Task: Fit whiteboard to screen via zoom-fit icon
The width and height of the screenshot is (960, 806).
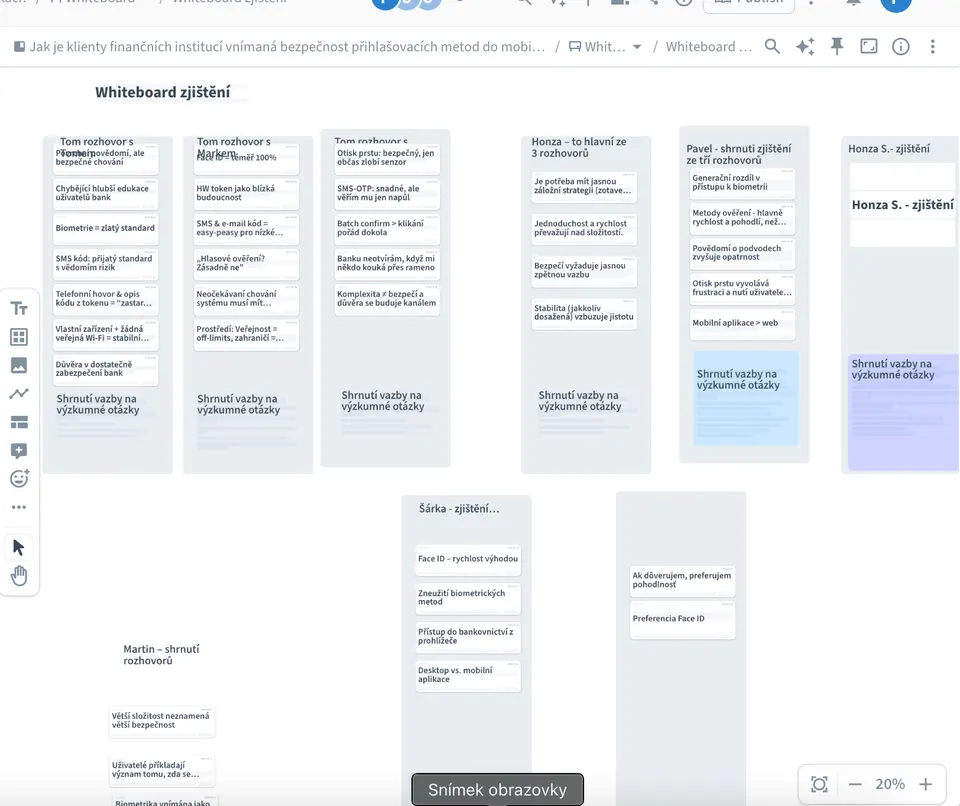Action: (x=819, y=784)
